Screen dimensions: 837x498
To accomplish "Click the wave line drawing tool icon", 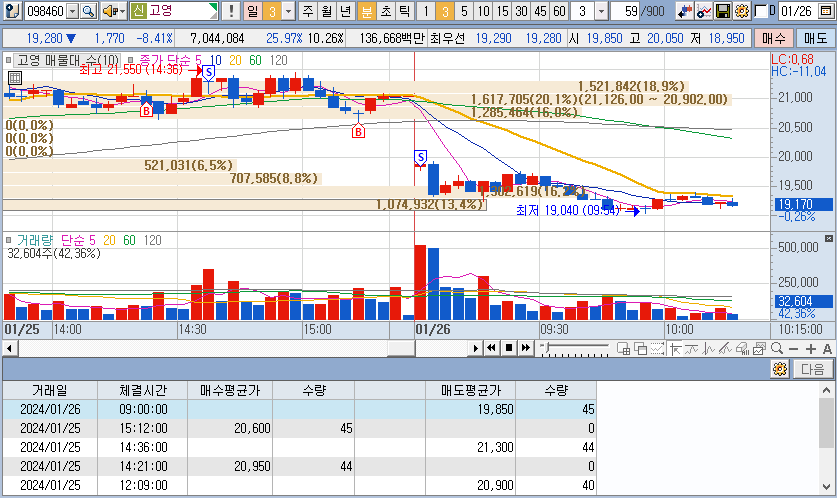I will (691, 349).
